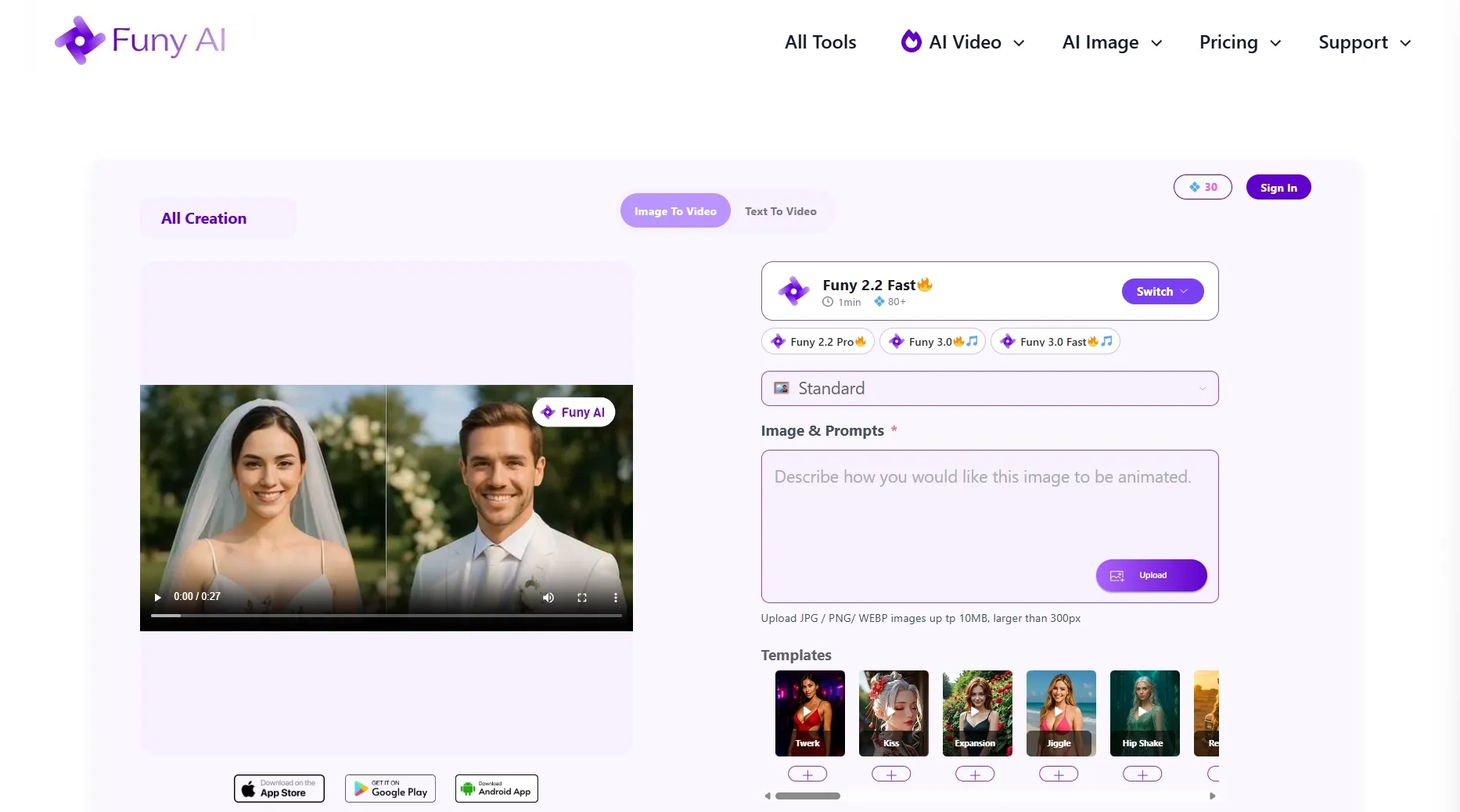
Task: Enter fullscreen mode on the video
Action: coord(582,598)
